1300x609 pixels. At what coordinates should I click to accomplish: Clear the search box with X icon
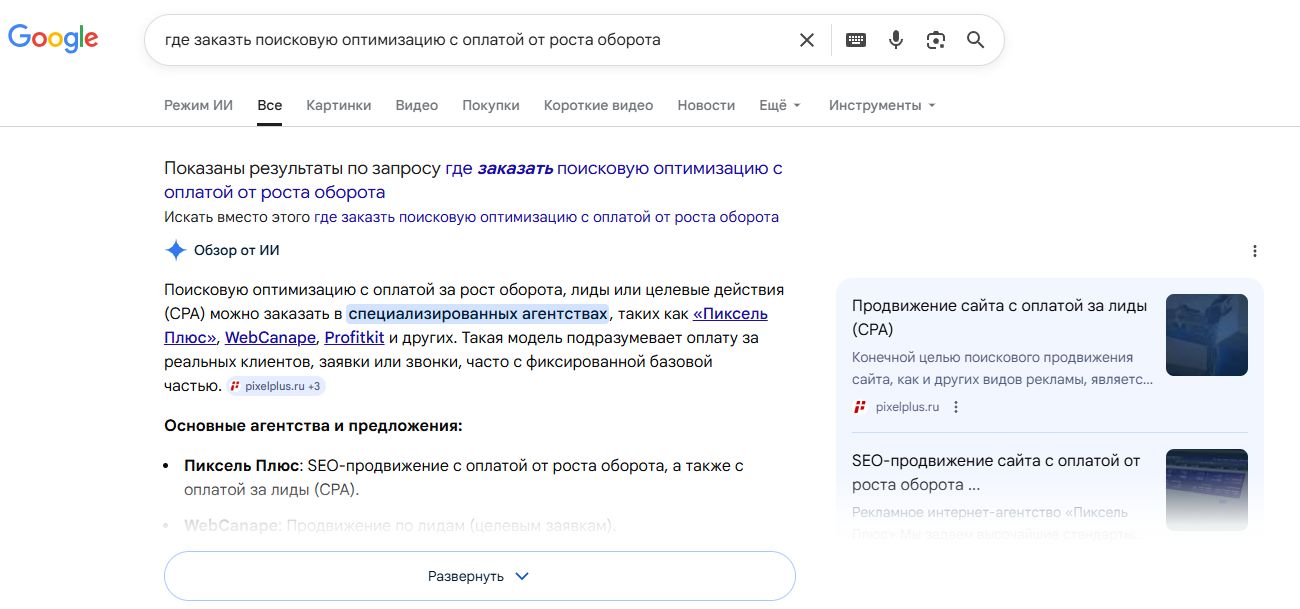click(806, 40)
